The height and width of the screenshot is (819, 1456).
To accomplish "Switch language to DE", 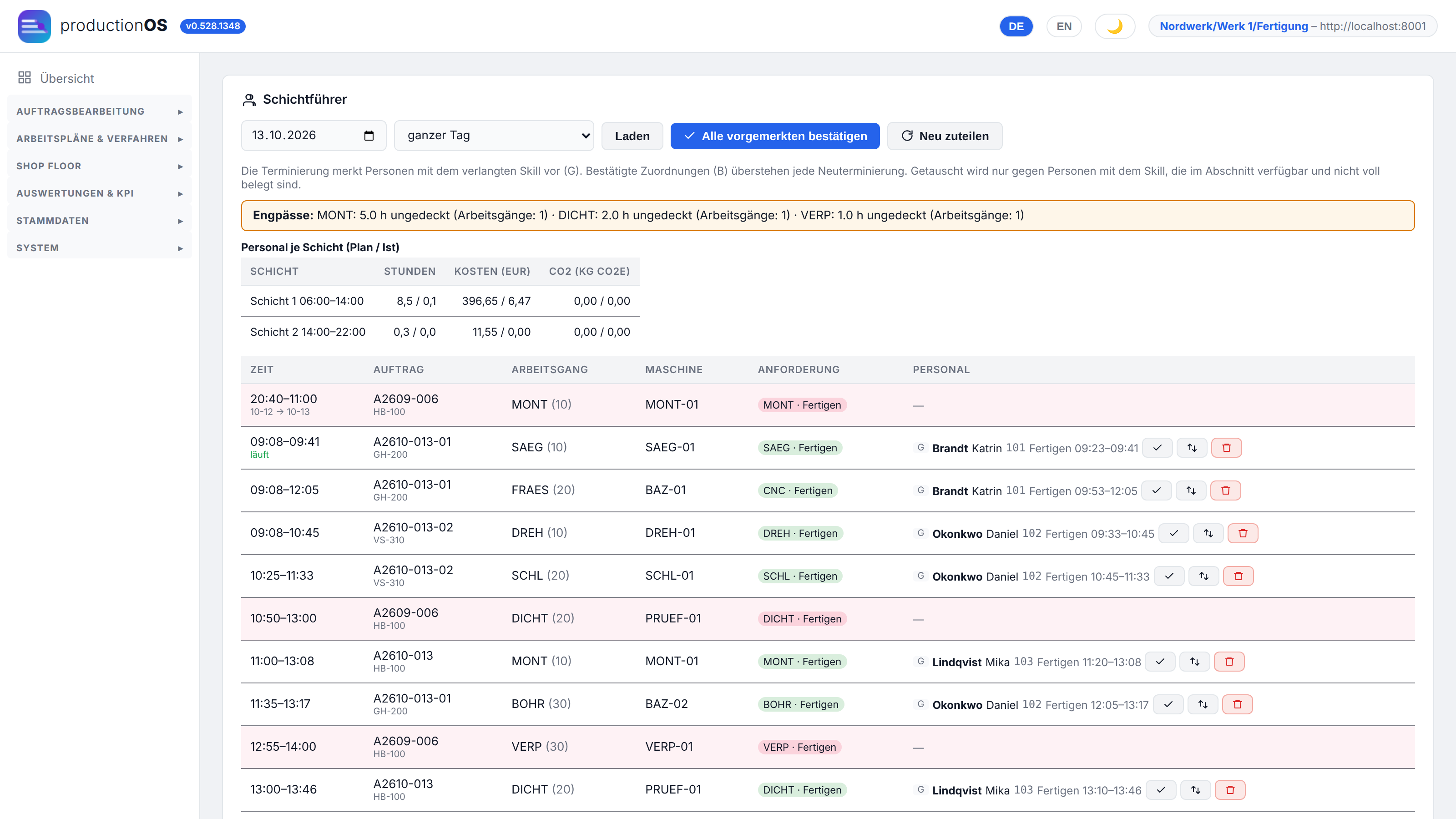I will [x=1016, y=26].
